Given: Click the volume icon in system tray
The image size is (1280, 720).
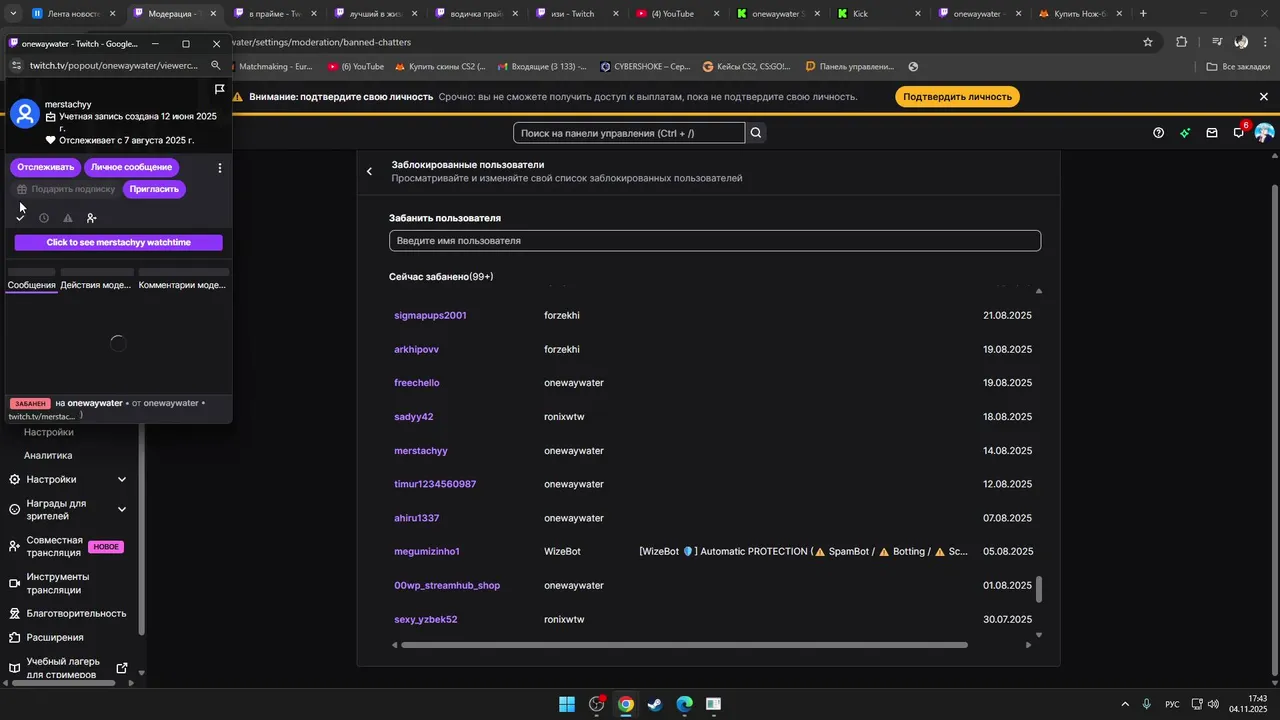Looking at the screenshot, I should [x=1212, y=704].
